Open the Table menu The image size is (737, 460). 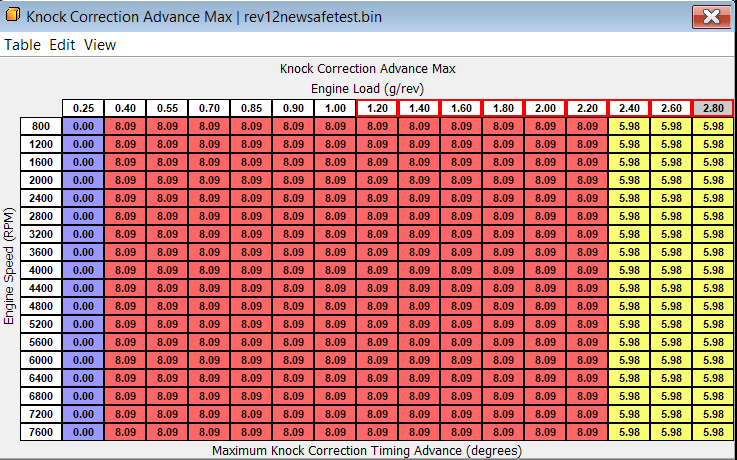point(22,45)
